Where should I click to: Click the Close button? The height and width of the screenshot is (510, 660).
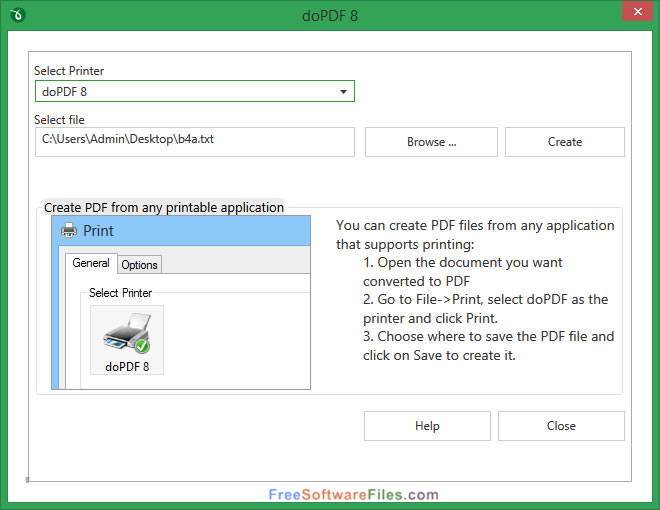click(x=561, y=426)
